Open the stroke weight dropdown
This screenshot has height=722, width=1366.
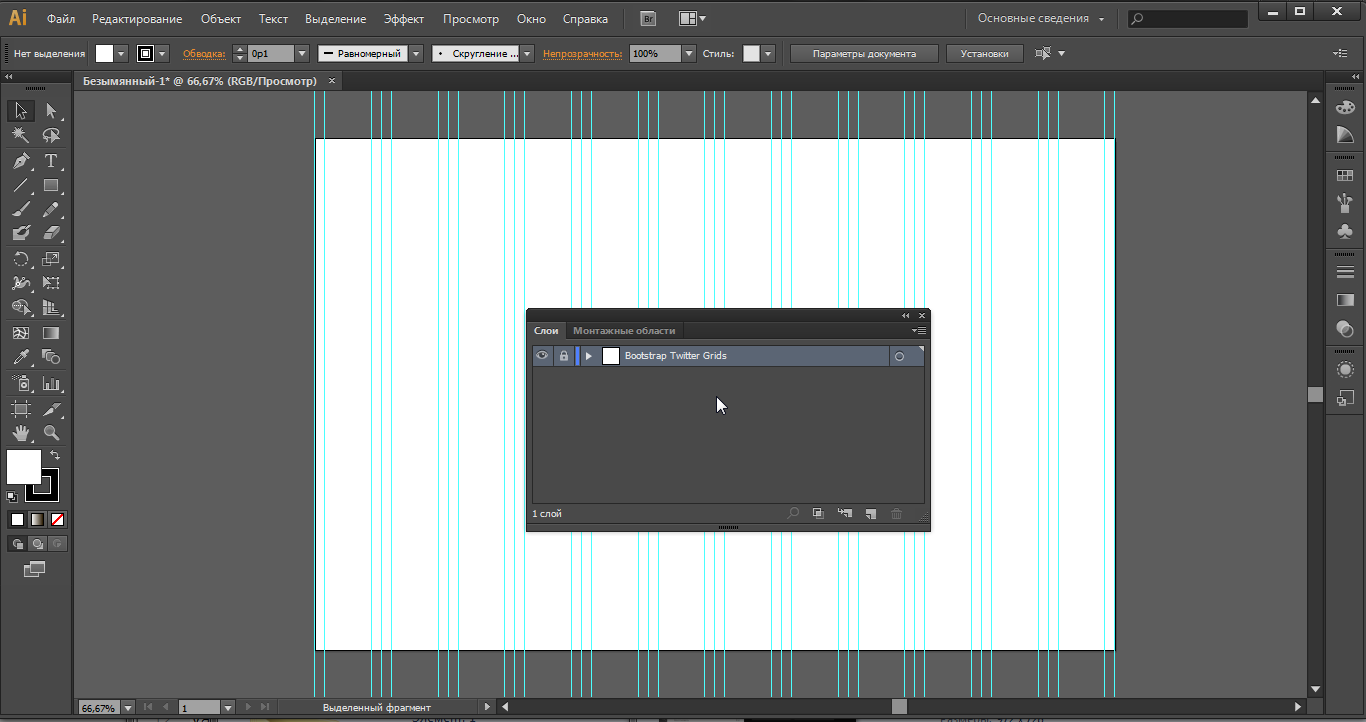pos(302,54)
